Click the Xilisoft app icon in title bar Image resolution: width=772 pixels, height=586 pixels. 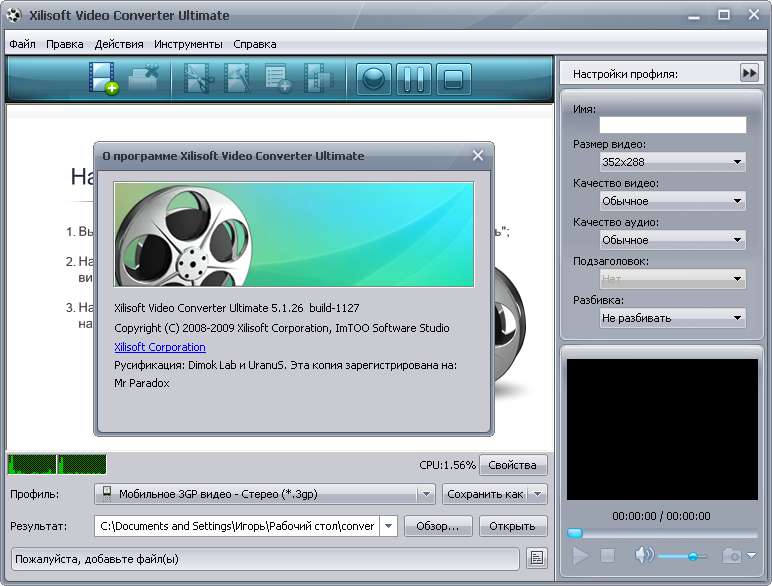pos(14,15)
